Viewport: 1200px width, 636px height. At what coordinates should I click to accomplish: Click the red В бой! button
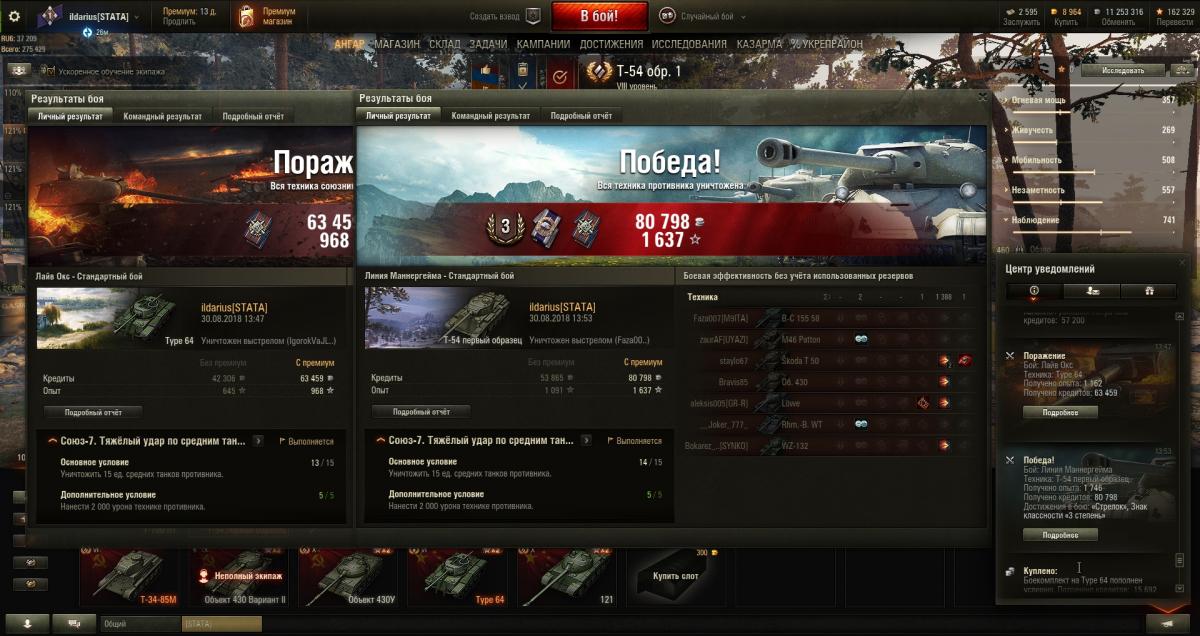tap(599, 16)
